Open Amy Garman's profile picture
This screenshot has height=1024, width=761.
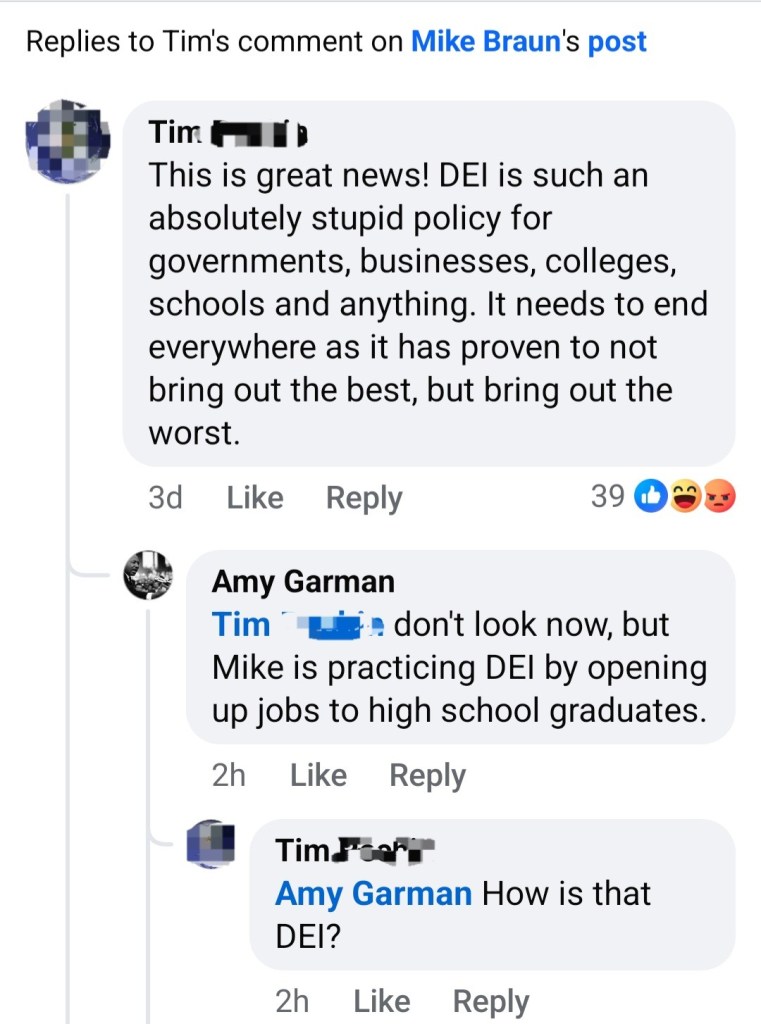(148, 575)
